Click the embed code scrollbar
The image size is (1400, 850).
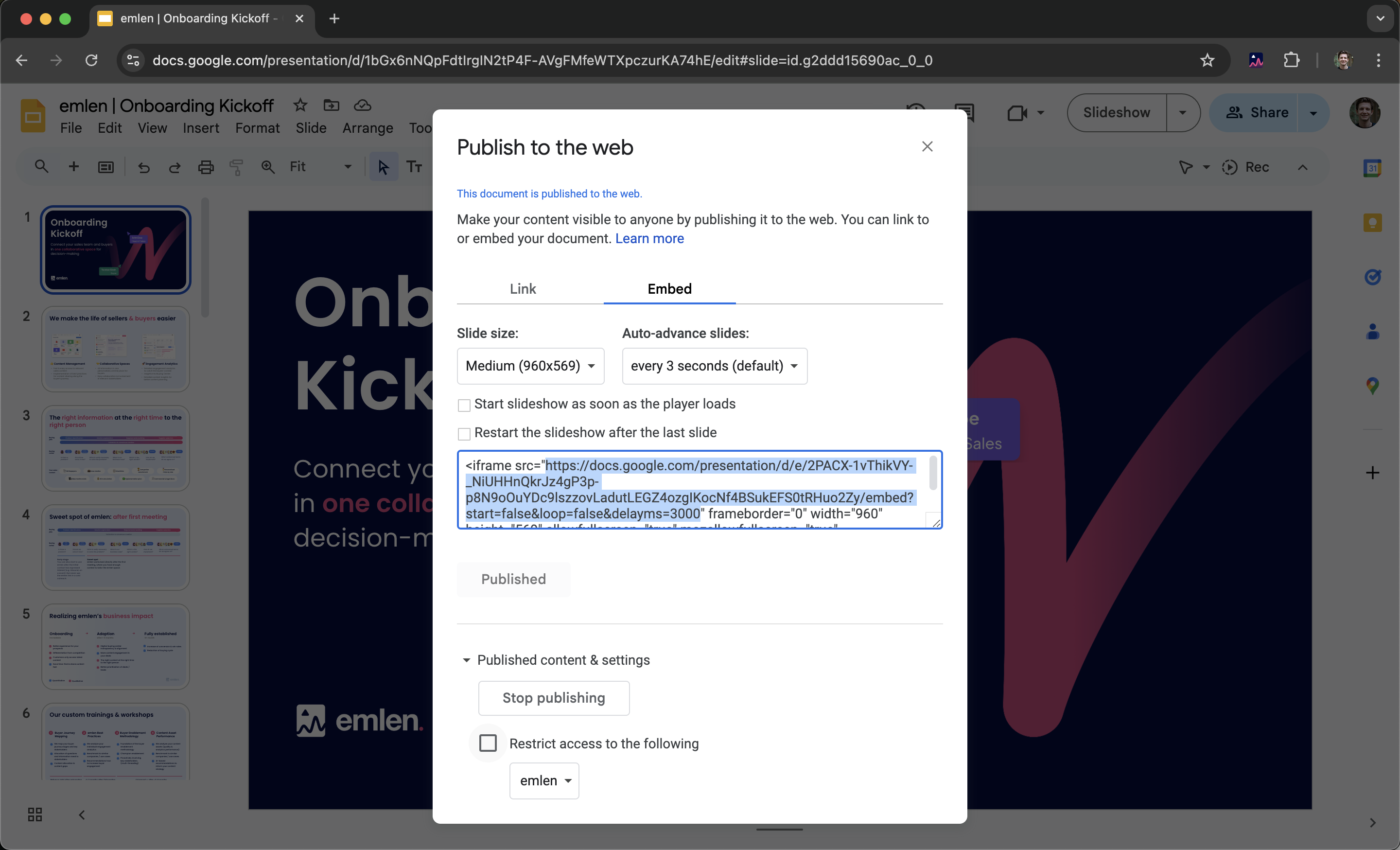pos(933,473)
